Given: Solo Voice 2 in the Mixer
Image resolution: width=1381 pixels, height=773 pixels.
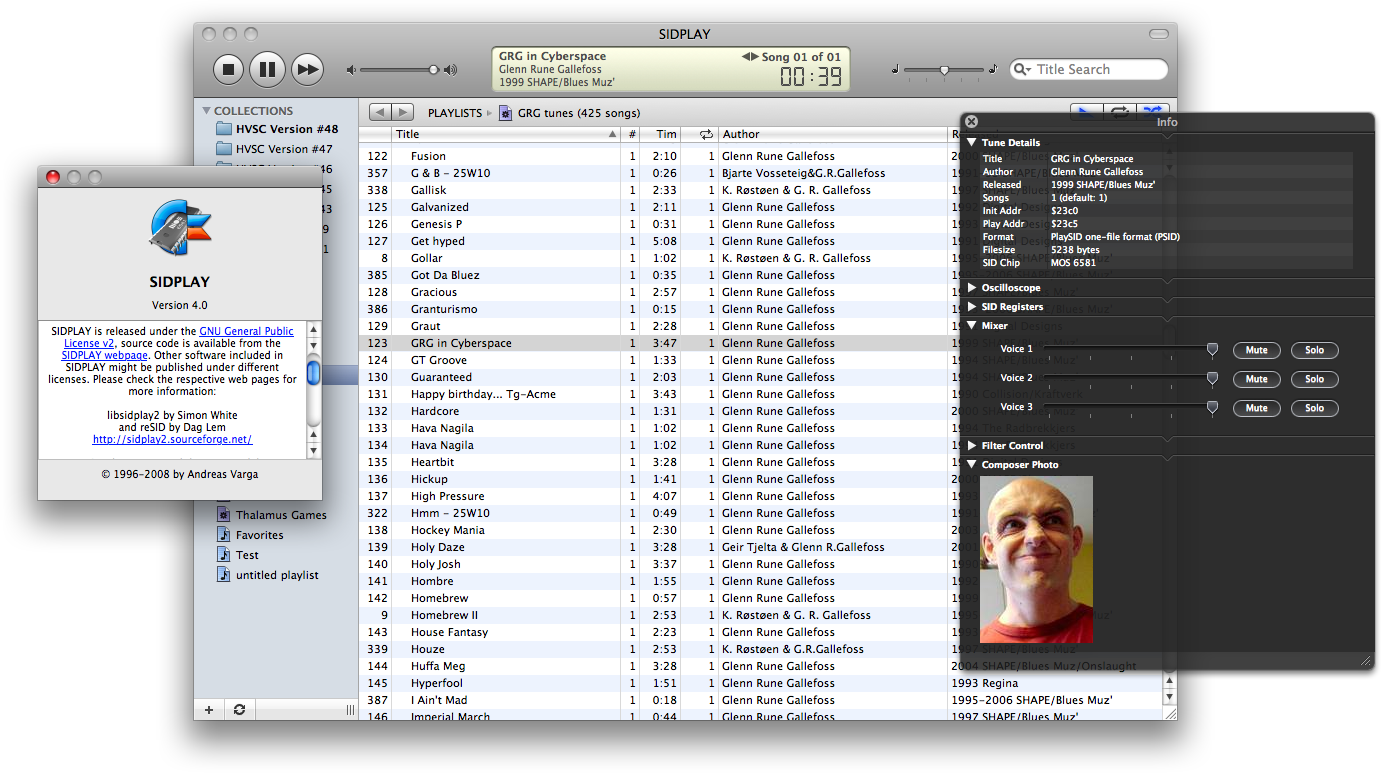Looking at the screenshot, I should (1314, 379).
